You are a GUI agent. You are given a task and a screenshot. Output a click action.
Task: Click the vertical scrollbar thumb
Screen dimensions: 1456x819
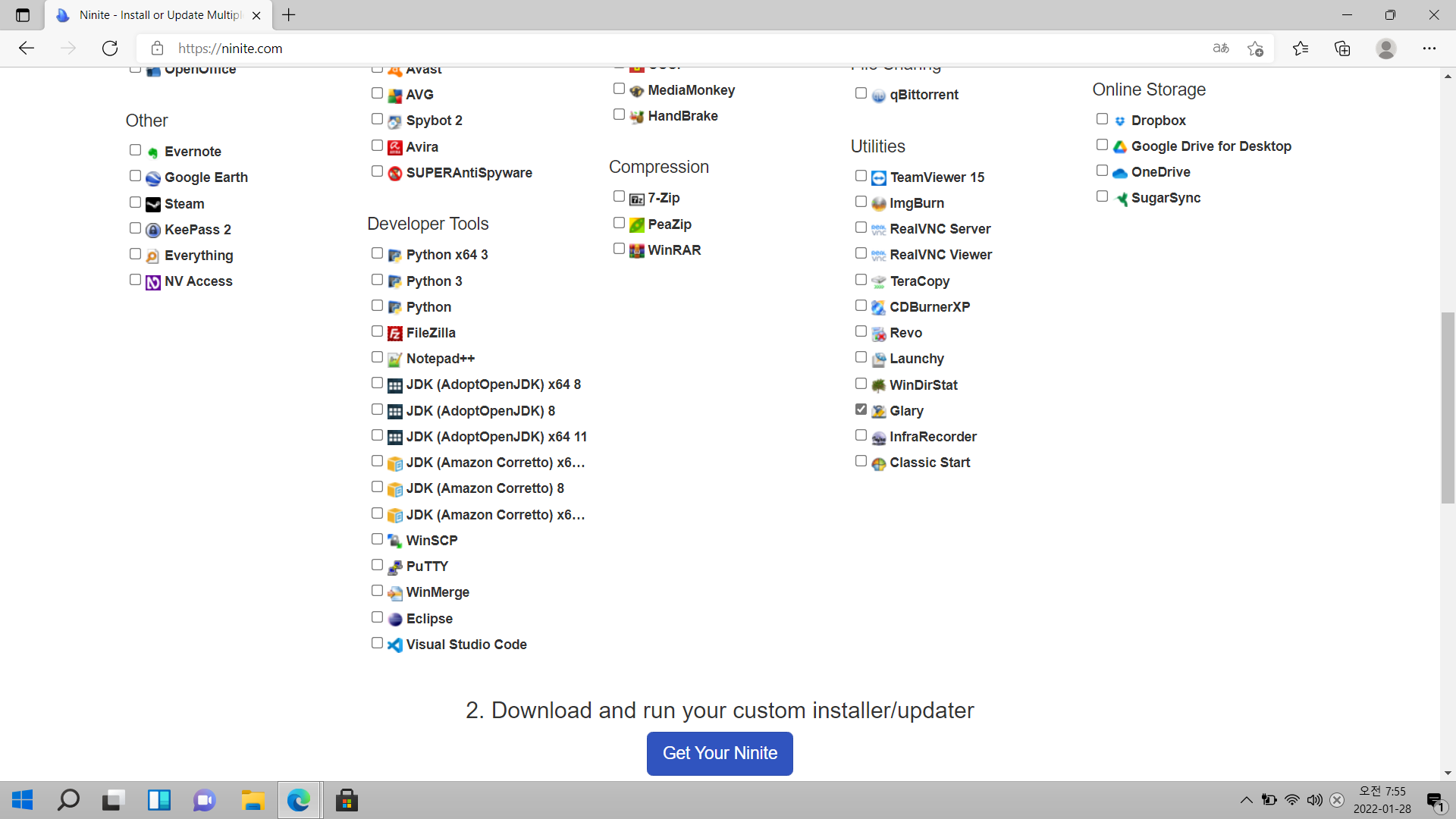coord(1448,407)
